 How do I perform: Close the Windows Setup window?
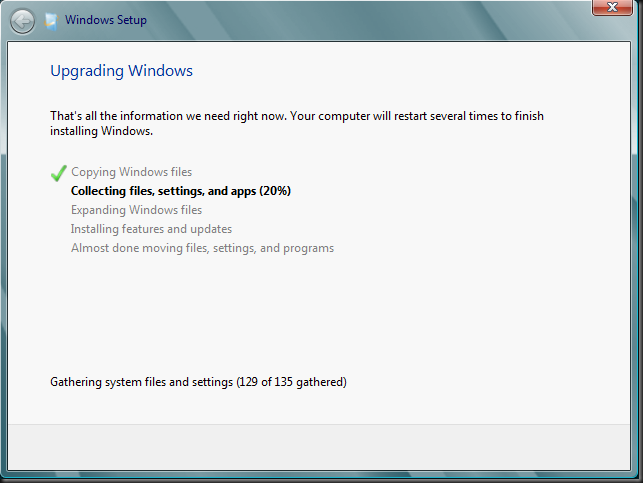tap(612, 7)
